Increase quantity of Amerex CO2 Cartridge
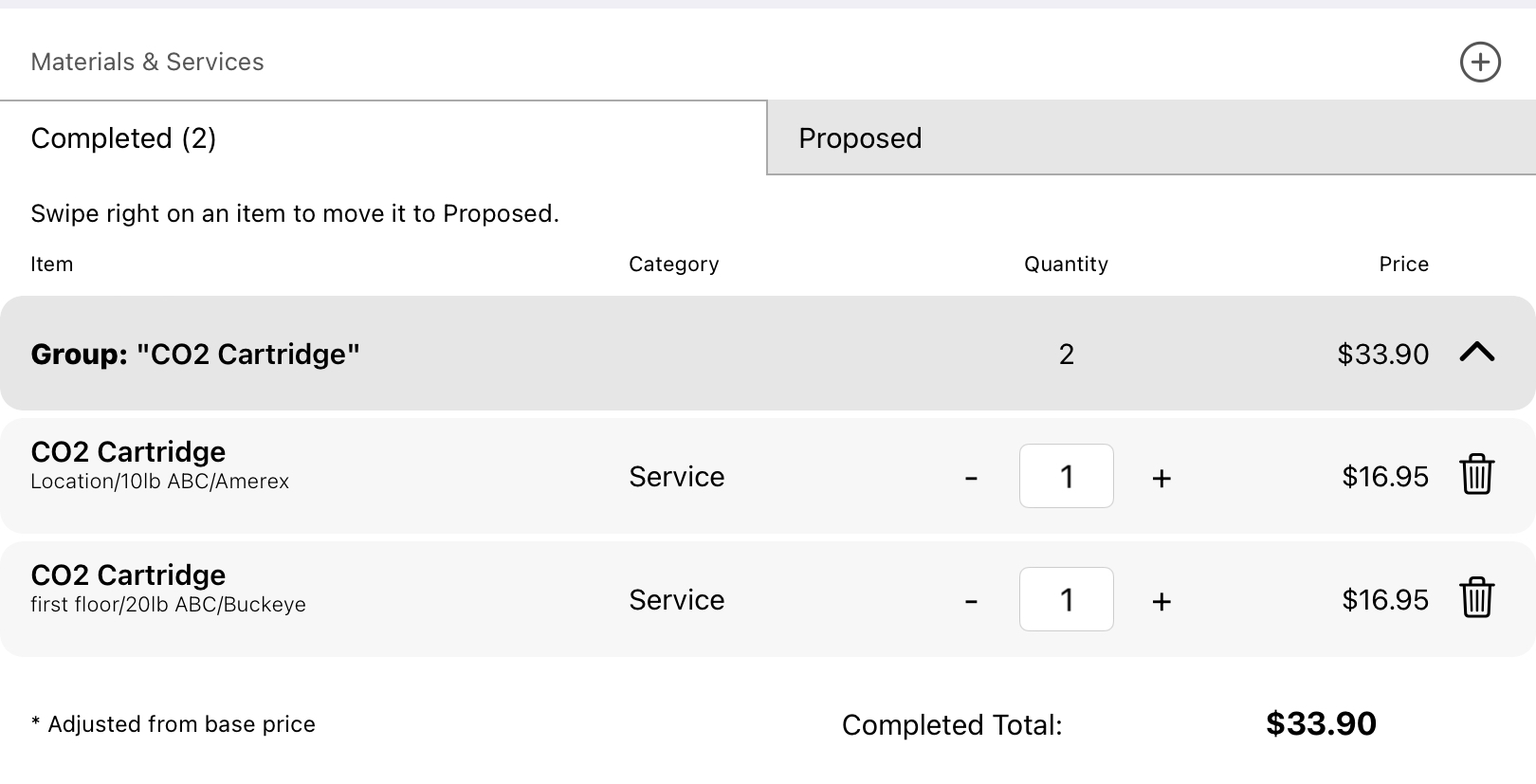 pos(1161,478)
